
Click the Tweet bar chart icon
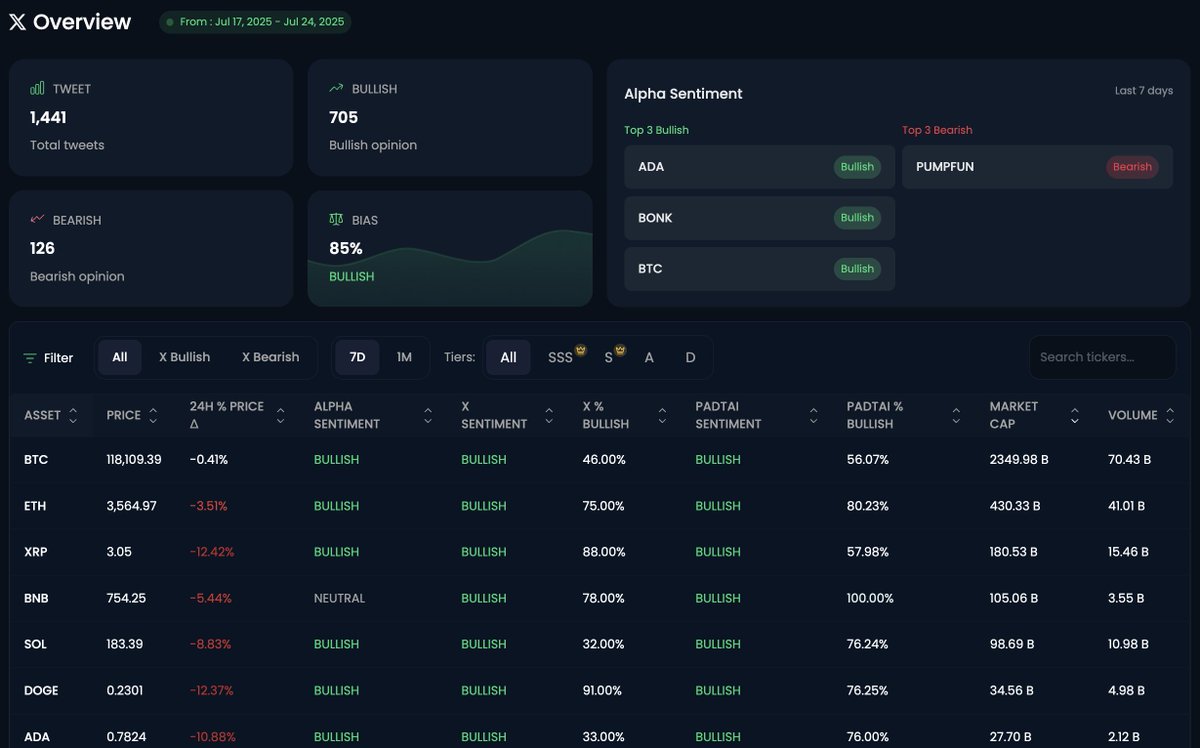(37, 89)
